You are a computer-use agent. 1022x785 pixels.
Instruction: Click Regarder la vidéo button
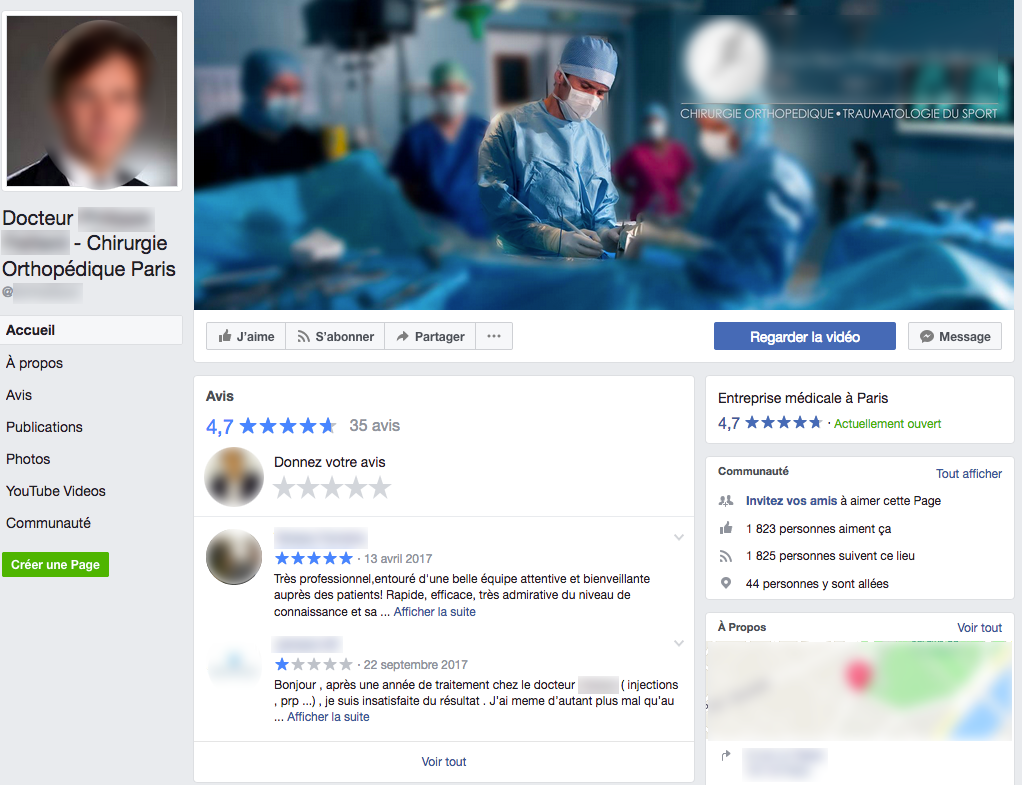(805, 336)
